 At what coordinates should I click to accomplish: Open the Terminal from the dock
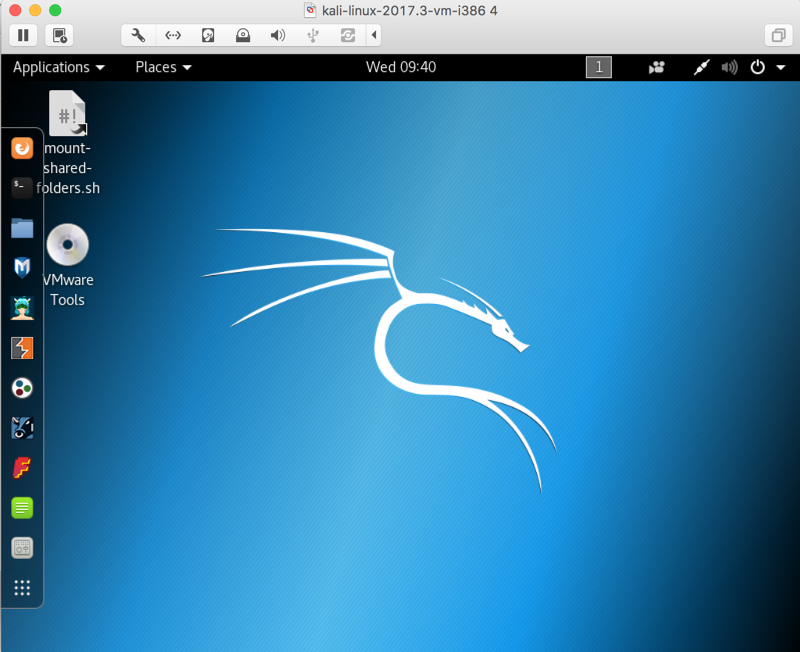22,188
